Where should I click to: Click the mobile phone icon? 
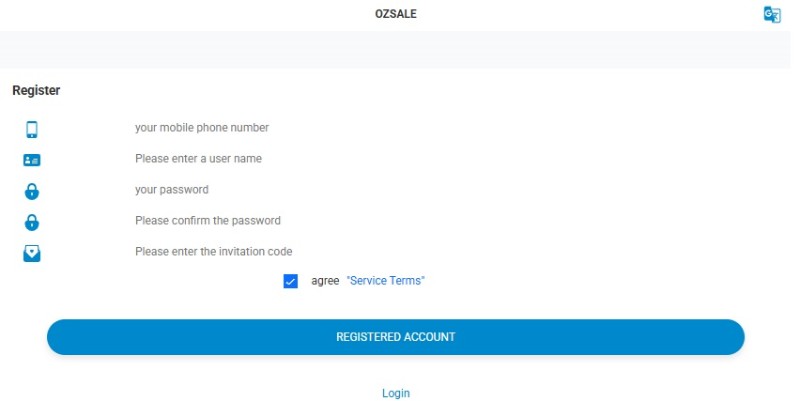pyautogui.click(x=32, y=129)
